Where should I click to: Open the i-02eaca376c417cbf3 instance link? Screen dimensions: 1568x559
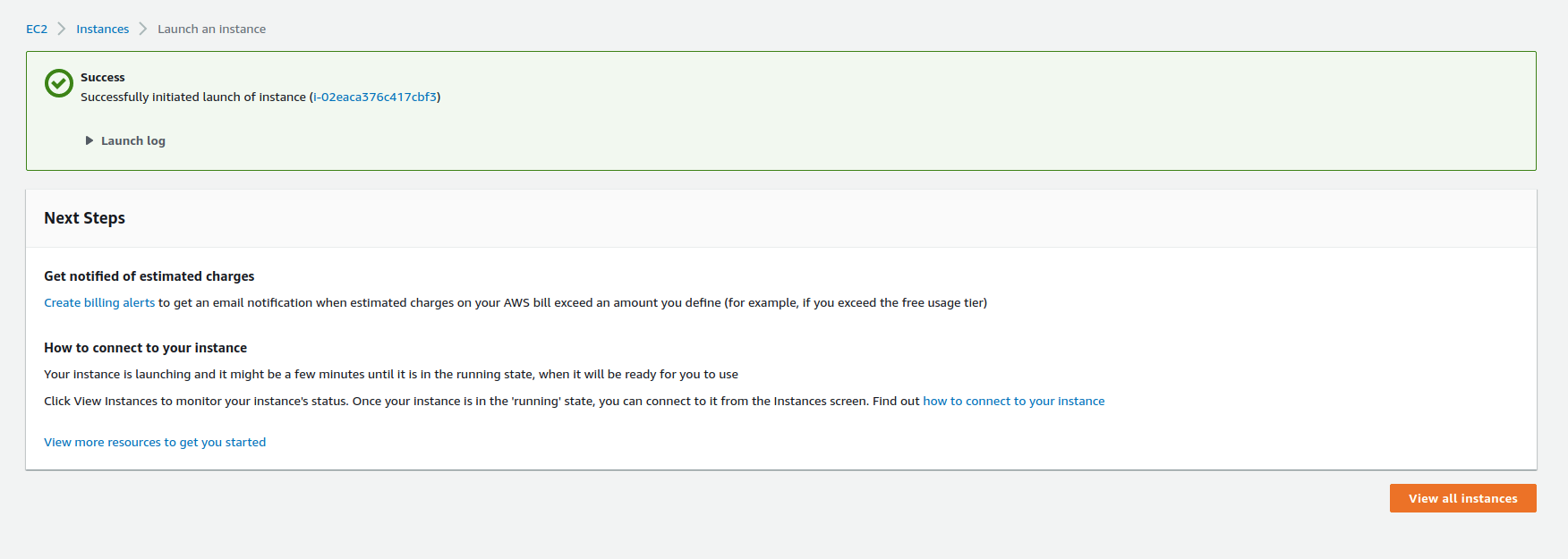tap(375, 97)
